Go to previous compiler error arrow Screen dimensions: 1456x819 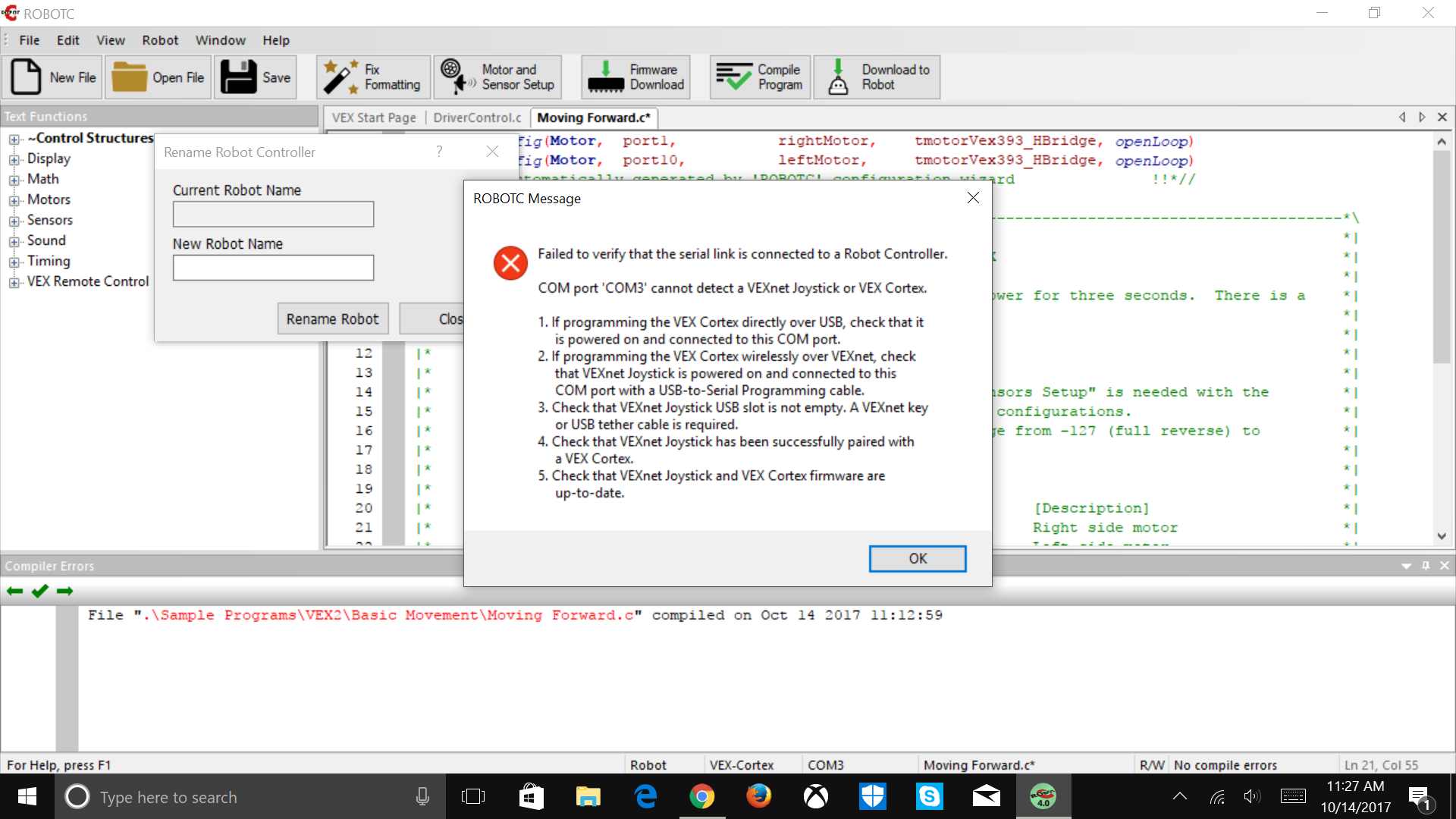click(x=14, y=591)
